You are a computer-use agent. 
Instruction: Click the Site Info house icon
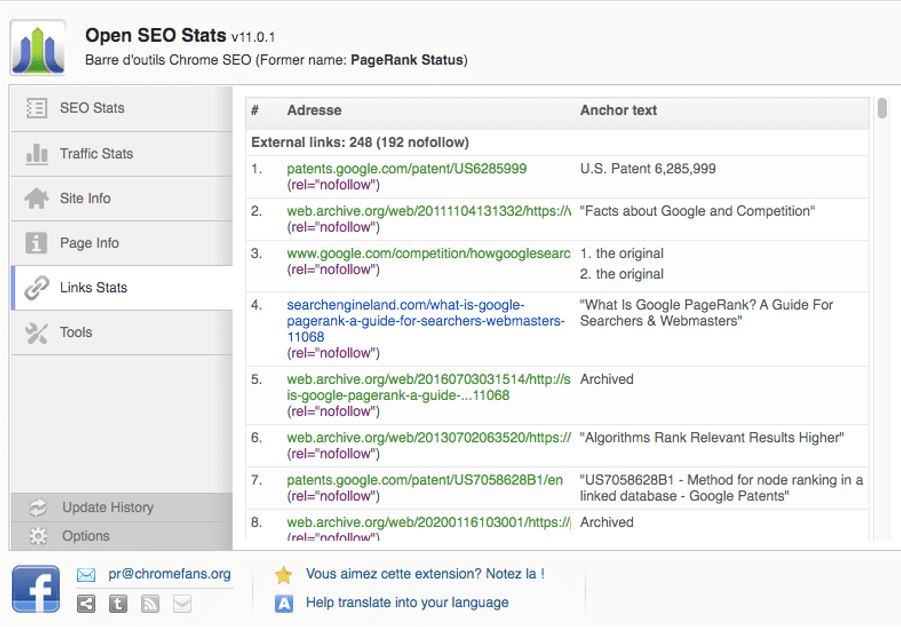(x=36, y=198)
